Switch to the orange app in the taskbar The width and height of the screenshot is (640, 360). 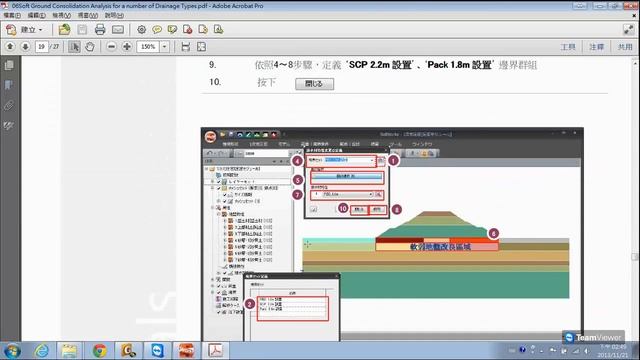[x=186, y=351]
